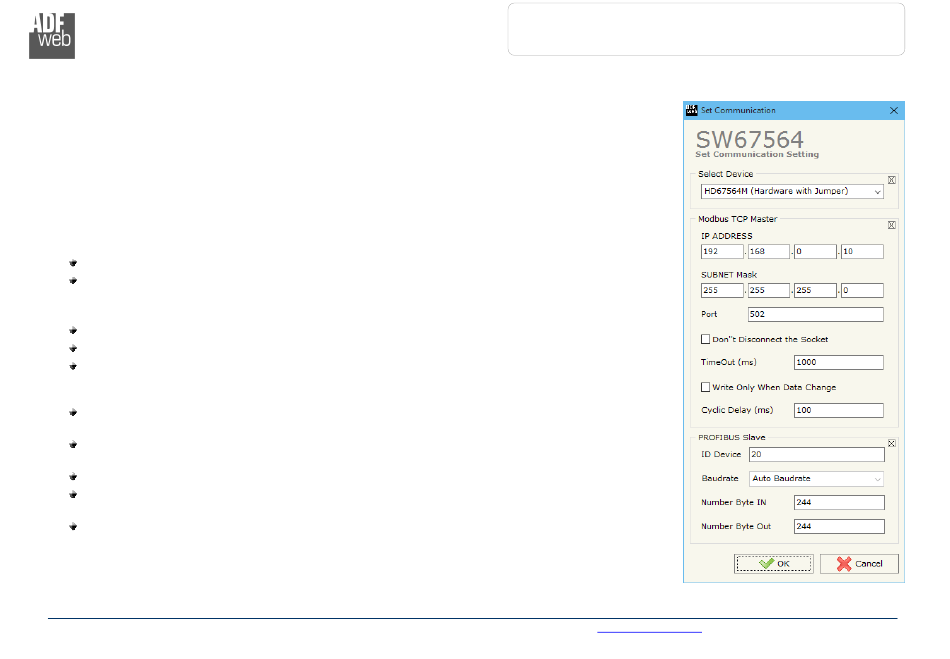Screen dimensions: 950x659
Task: Open the Select Device dropdown HD67564M
Action: click(792, 191)
